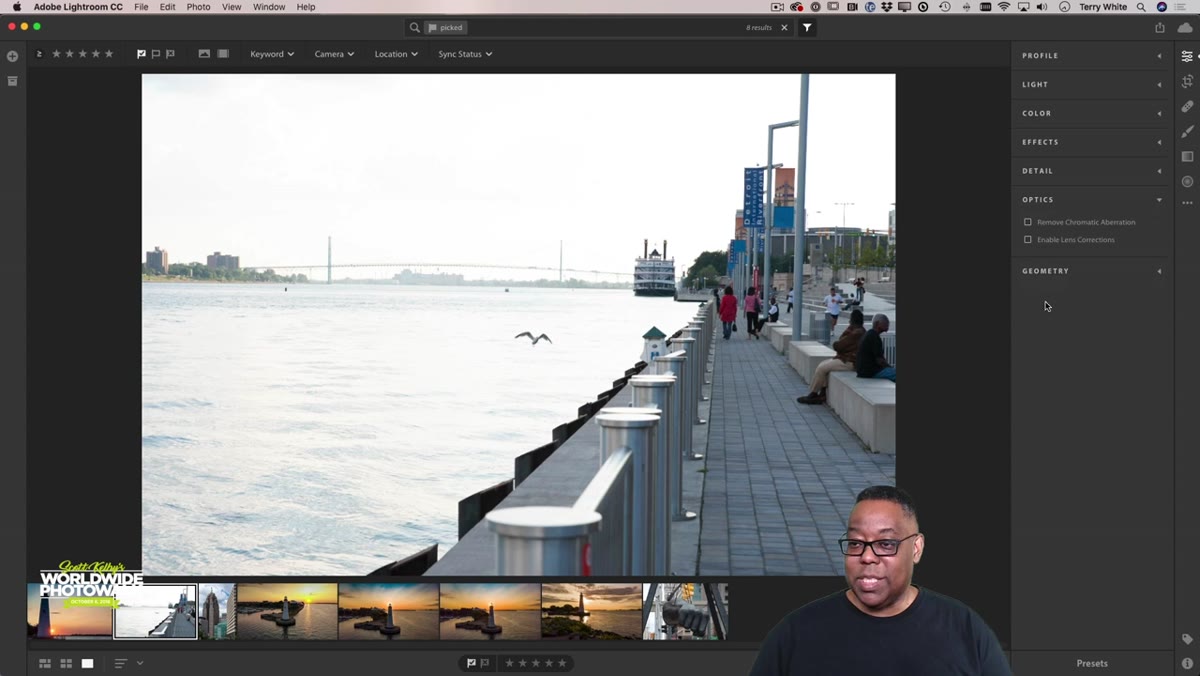Open the Edit menu

pyautogui.click(x=168, y=7)
